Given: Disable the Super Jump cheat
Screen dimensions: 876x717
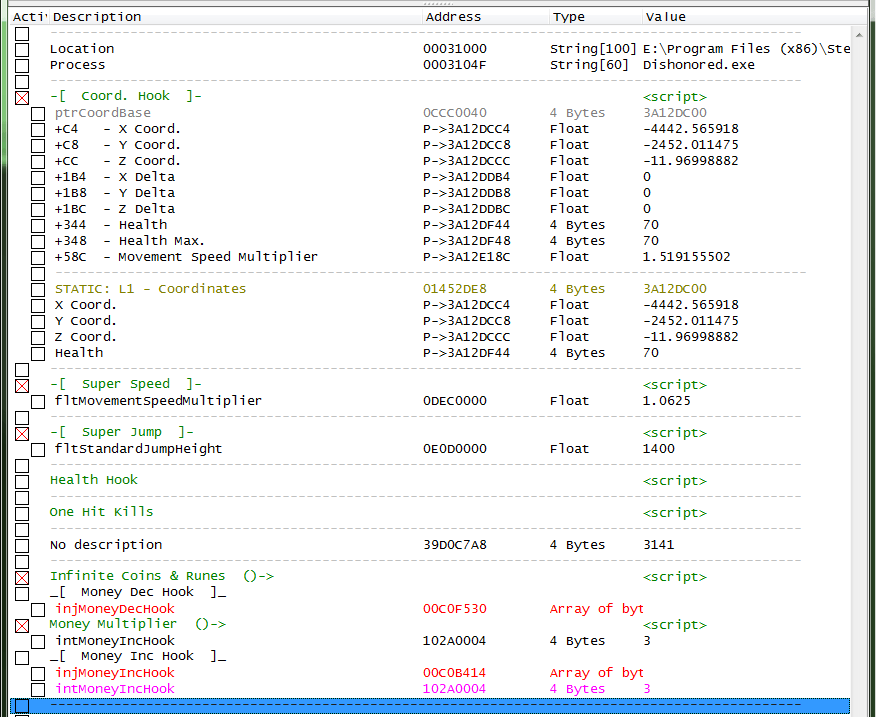Looking at the screenshot, I should (x=23, y=433).
